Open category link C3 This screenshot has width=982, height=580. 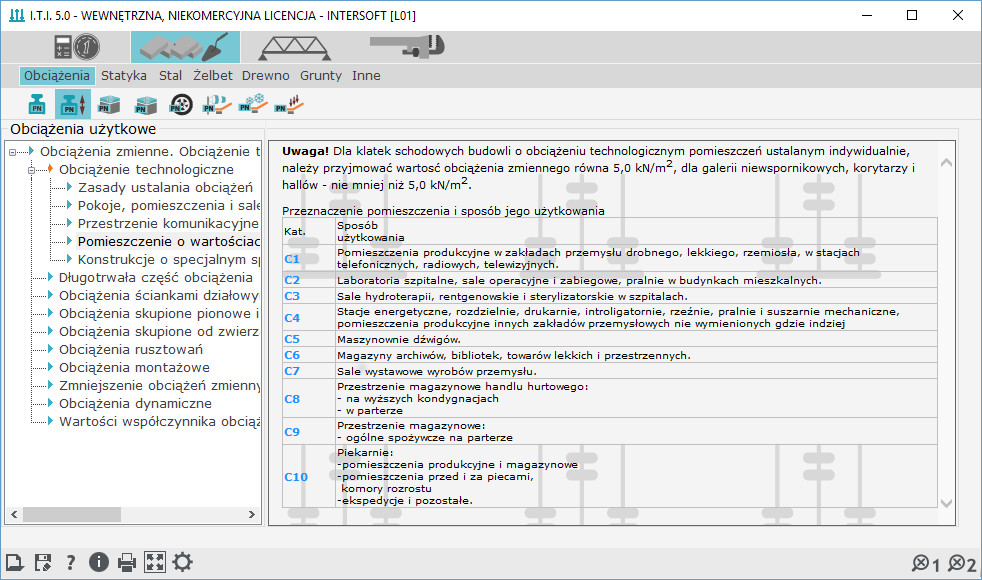point(292,296)
